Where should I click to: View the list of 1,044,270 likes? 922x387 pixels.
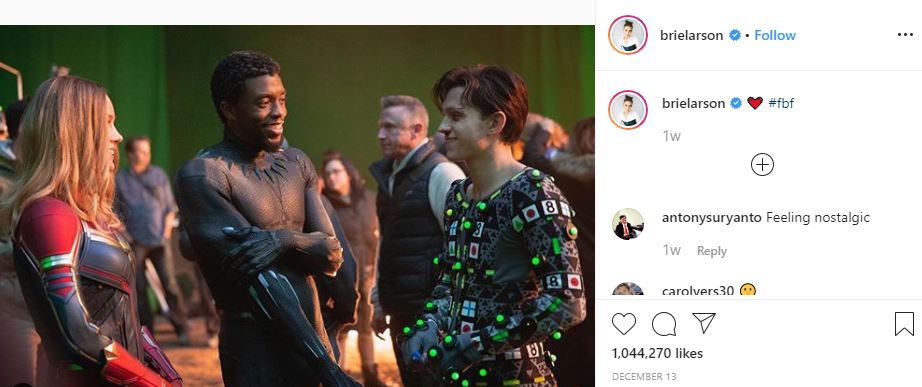point(657,353)
